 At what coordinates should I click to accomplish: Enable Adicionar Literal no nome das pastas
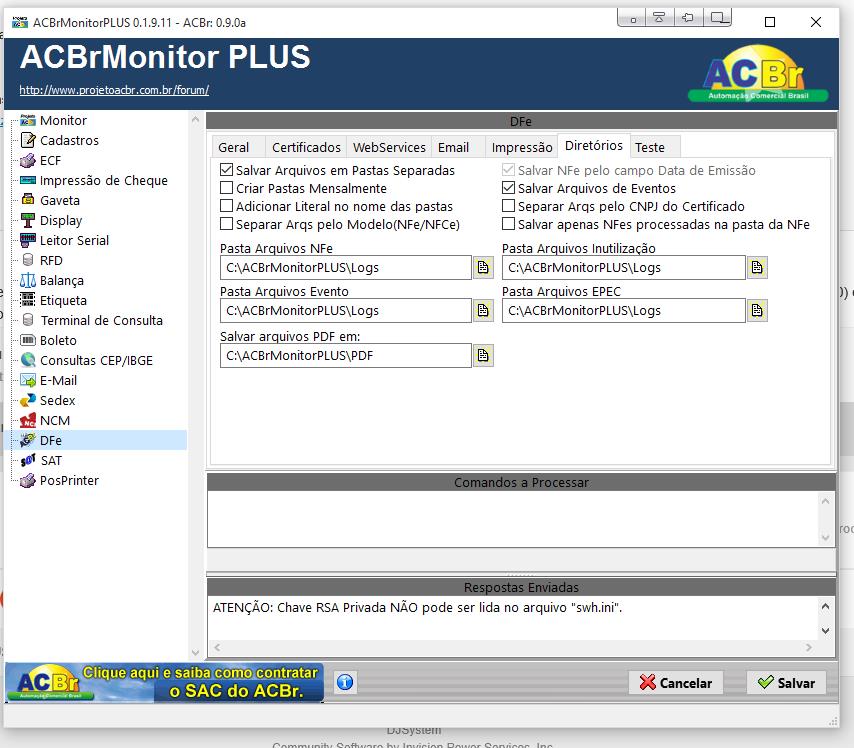coord(227,206)
